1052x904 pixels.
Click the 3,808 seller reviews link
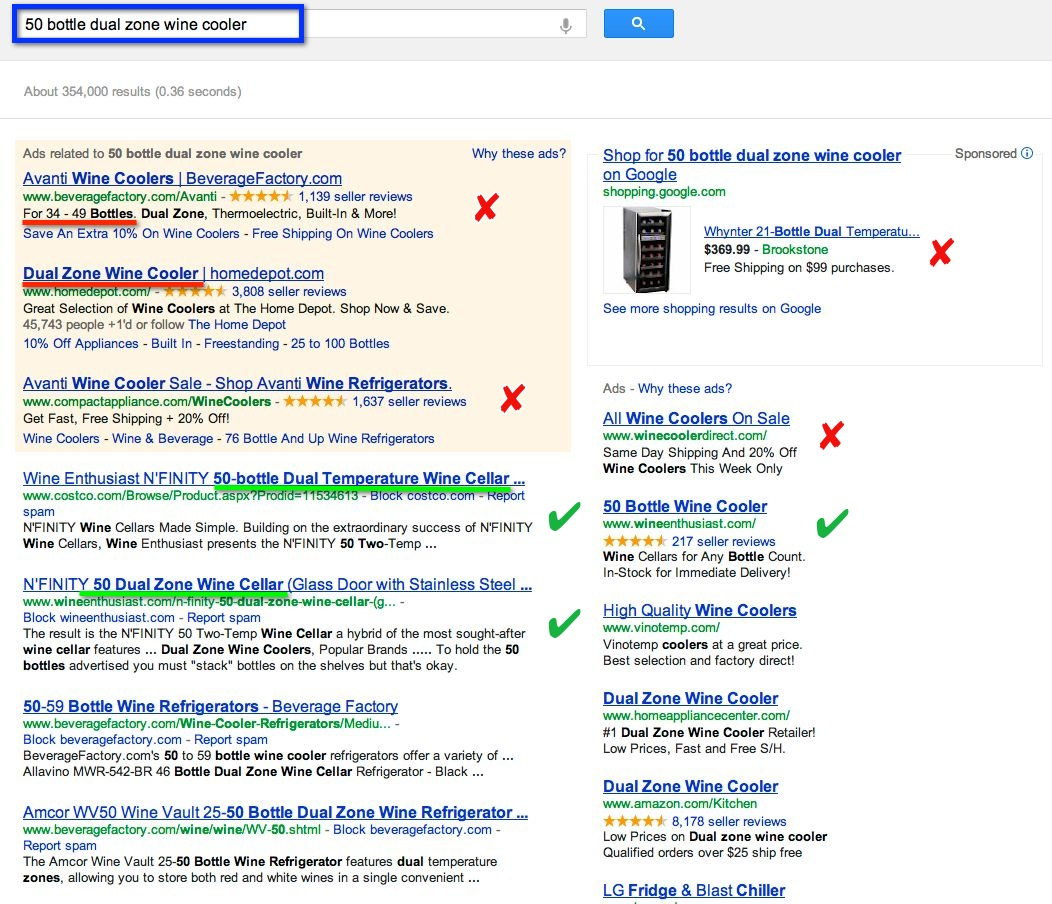coord(289,292)
